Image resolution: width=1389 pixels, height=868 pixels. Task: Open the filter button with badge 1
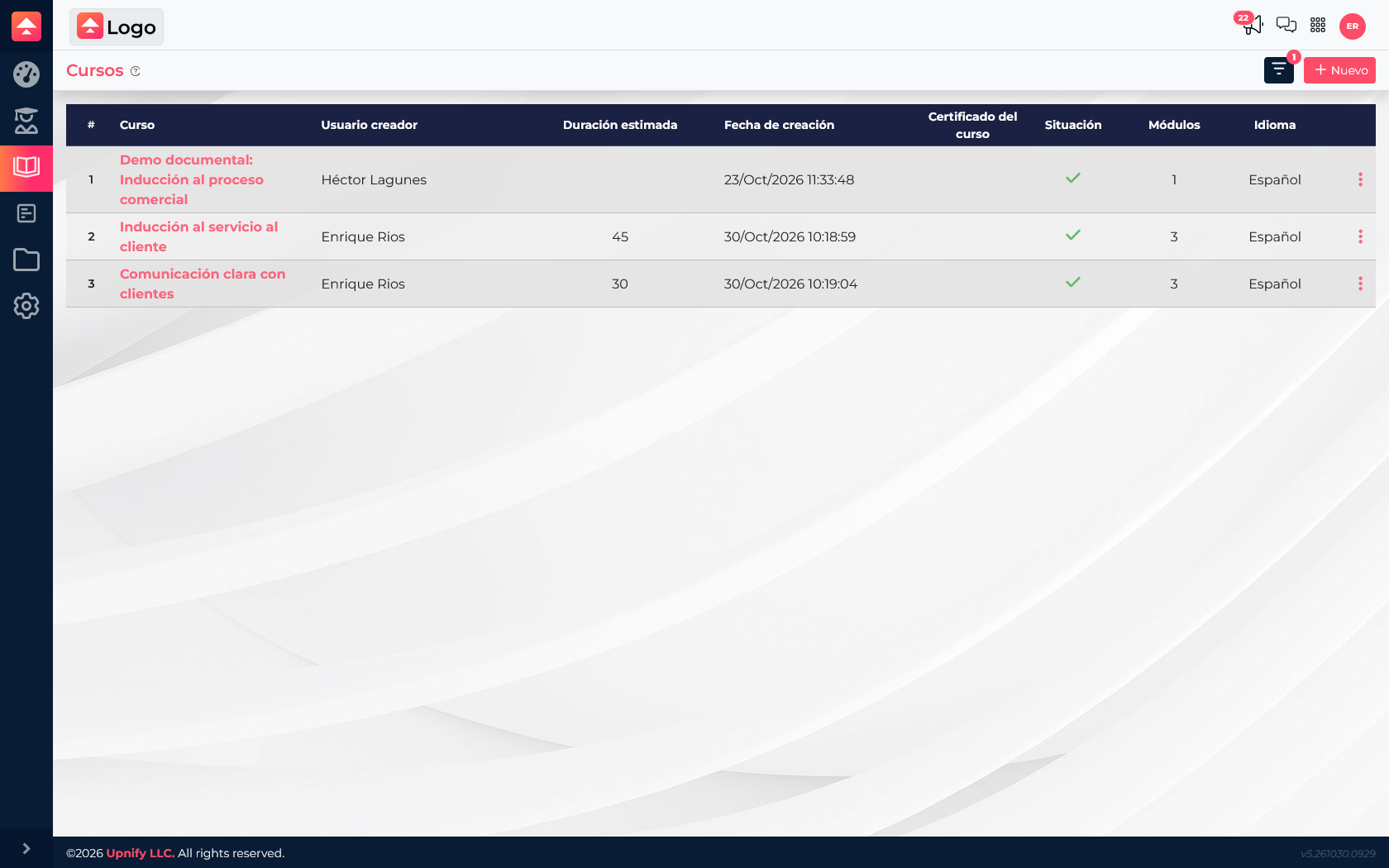pos(1279,70)
